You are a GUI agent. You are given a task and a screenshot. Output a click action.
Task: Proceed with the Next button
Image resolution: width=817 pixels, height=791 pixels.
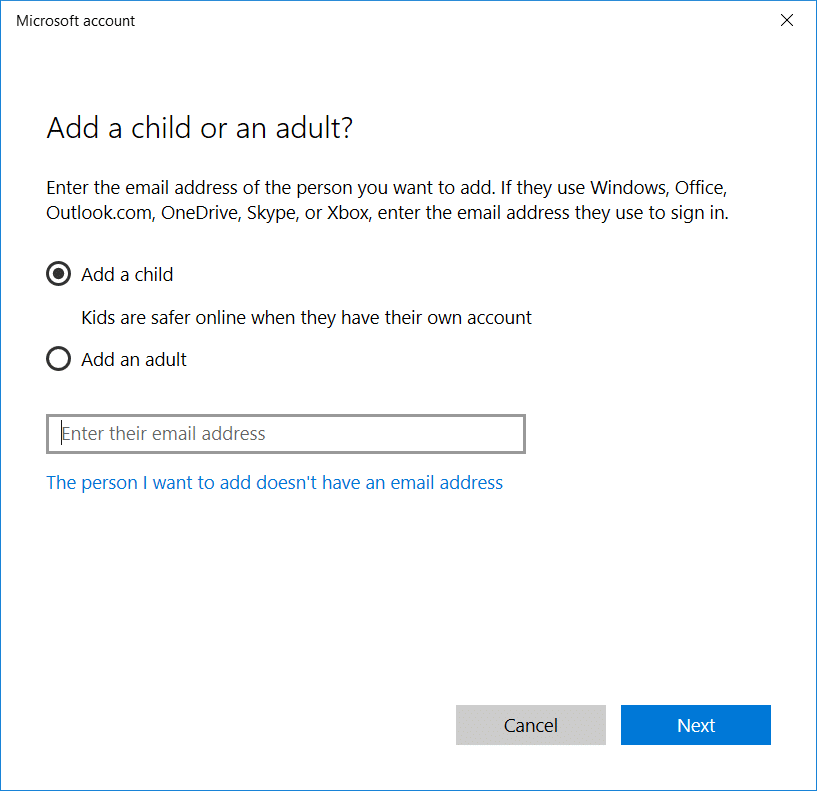pos(695,725)
